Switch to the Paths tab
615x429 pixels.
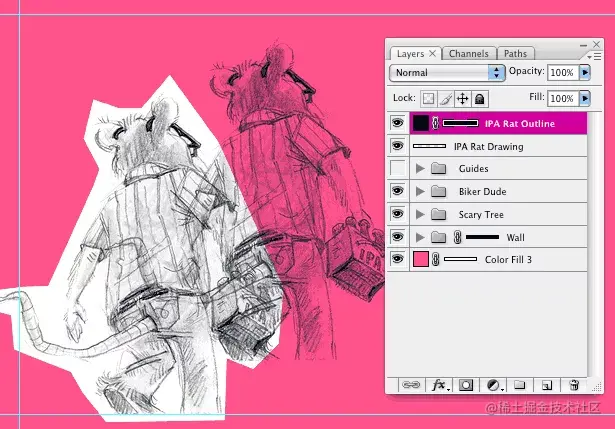(515, 54)
